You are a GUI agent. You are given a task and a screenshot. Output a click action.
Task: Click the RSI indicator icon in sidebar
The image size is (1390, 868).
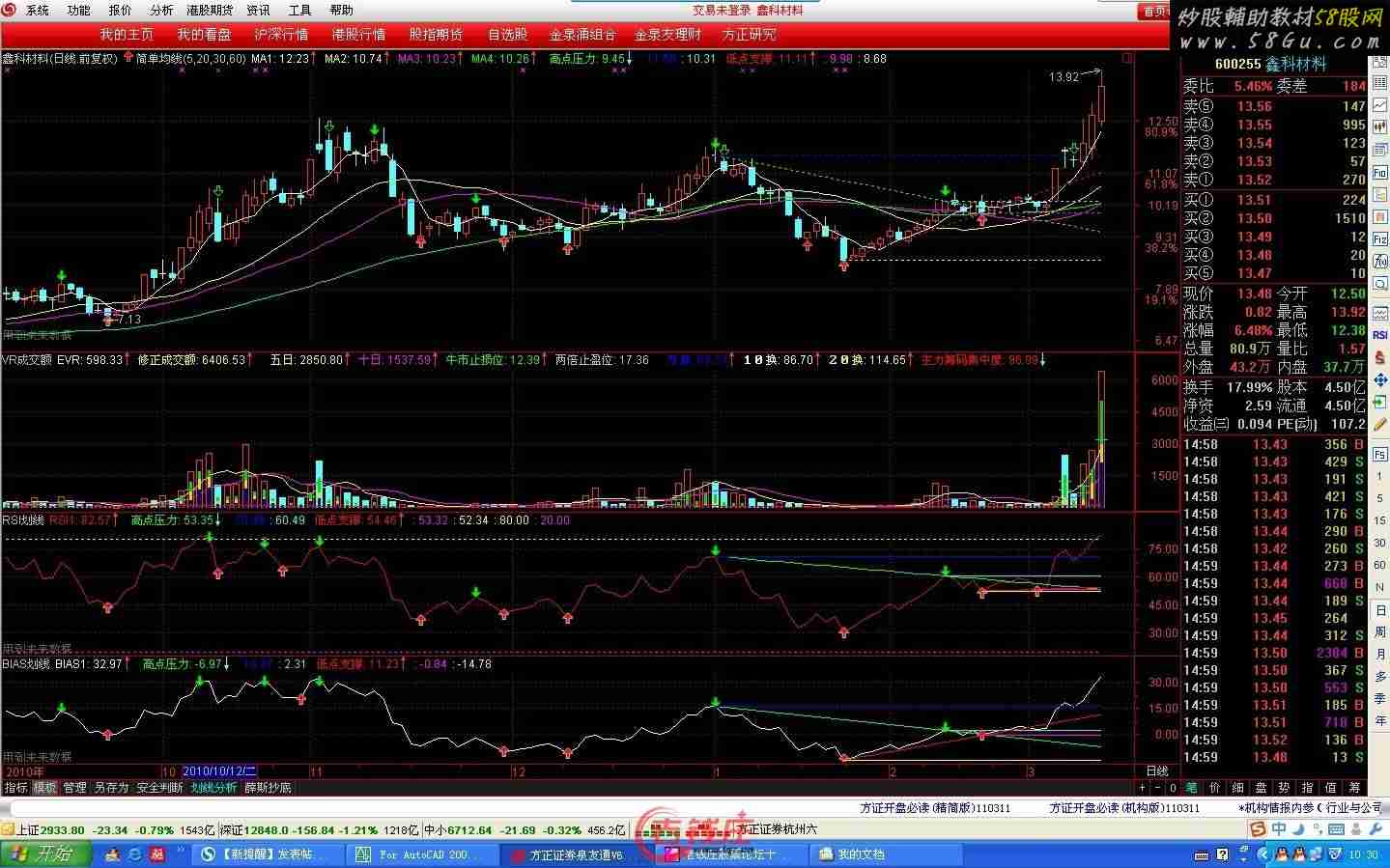click(x=1380, y=335)
